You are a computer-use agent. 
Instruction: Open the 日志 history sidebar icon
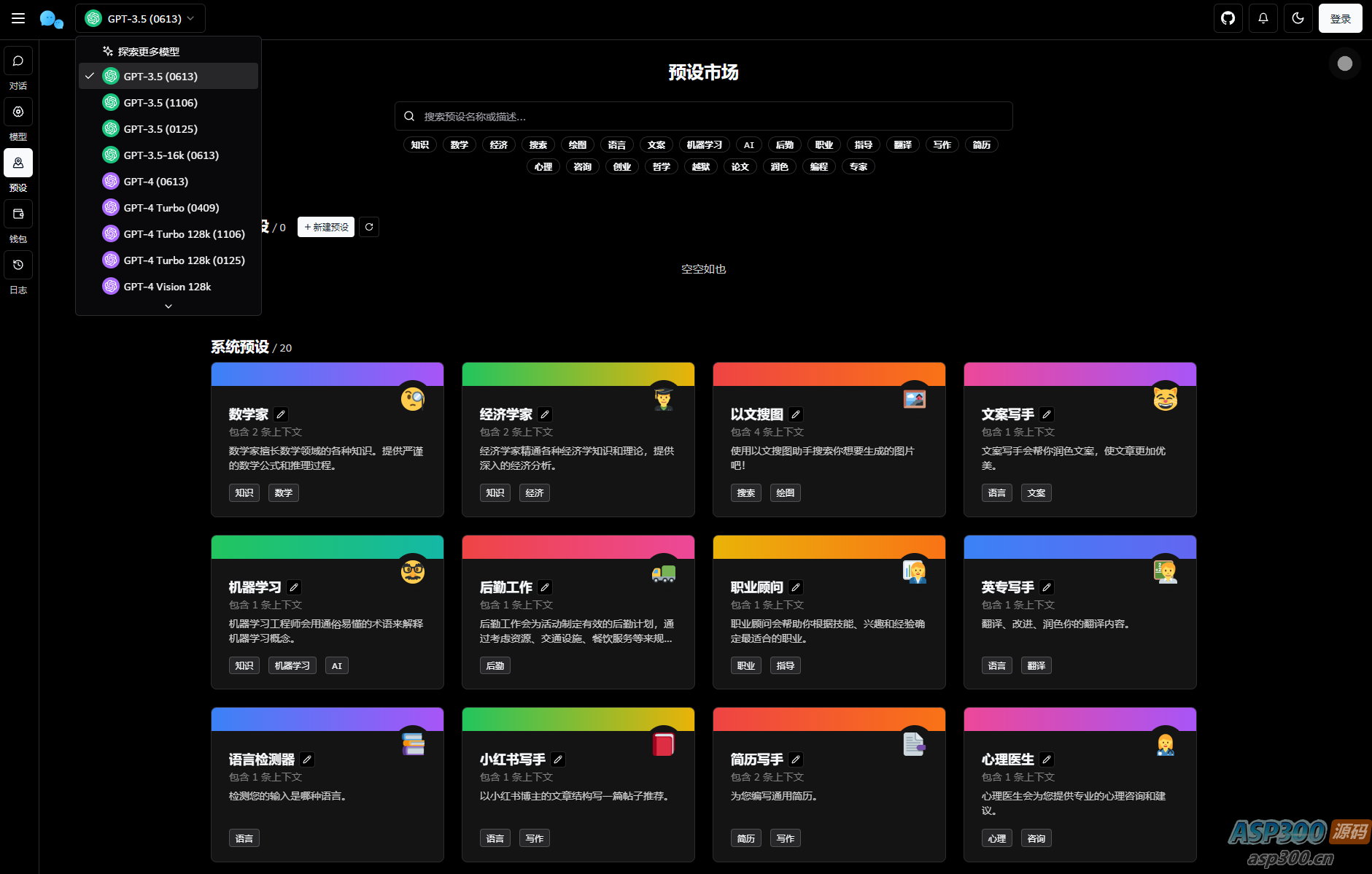18,266
